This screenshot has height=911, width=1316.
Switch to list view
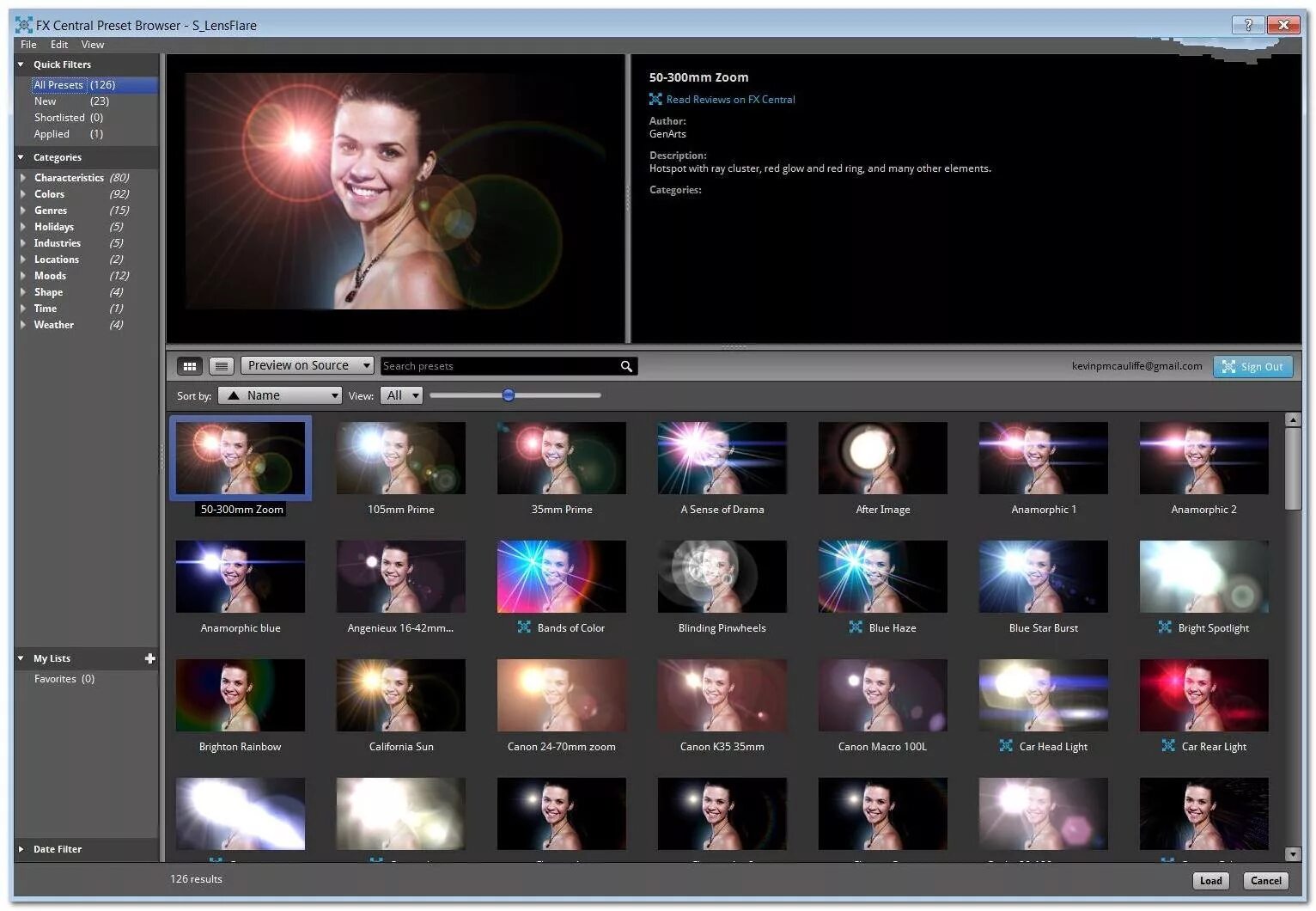pyautogui.click(x=221, y=365)
